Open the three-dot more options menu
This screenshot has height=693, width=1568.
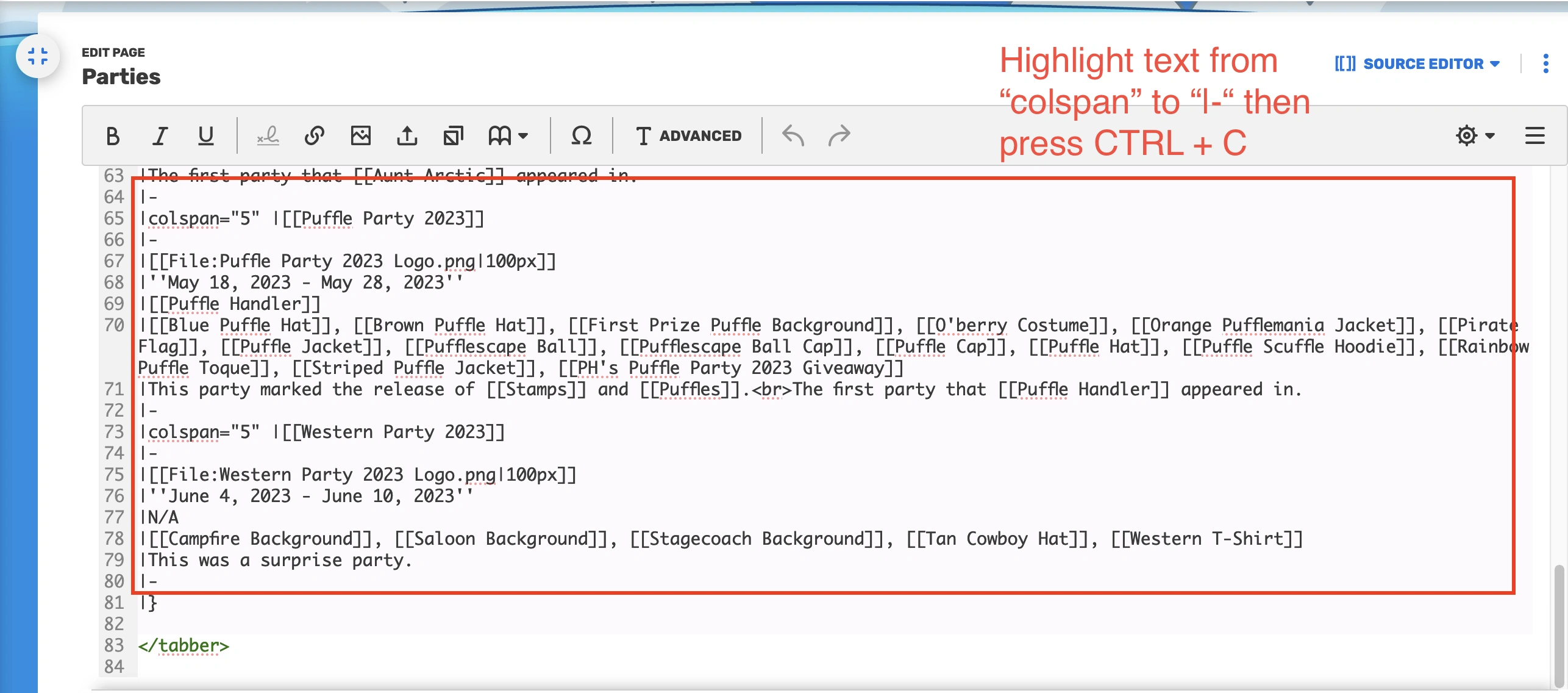(1545, 63)
